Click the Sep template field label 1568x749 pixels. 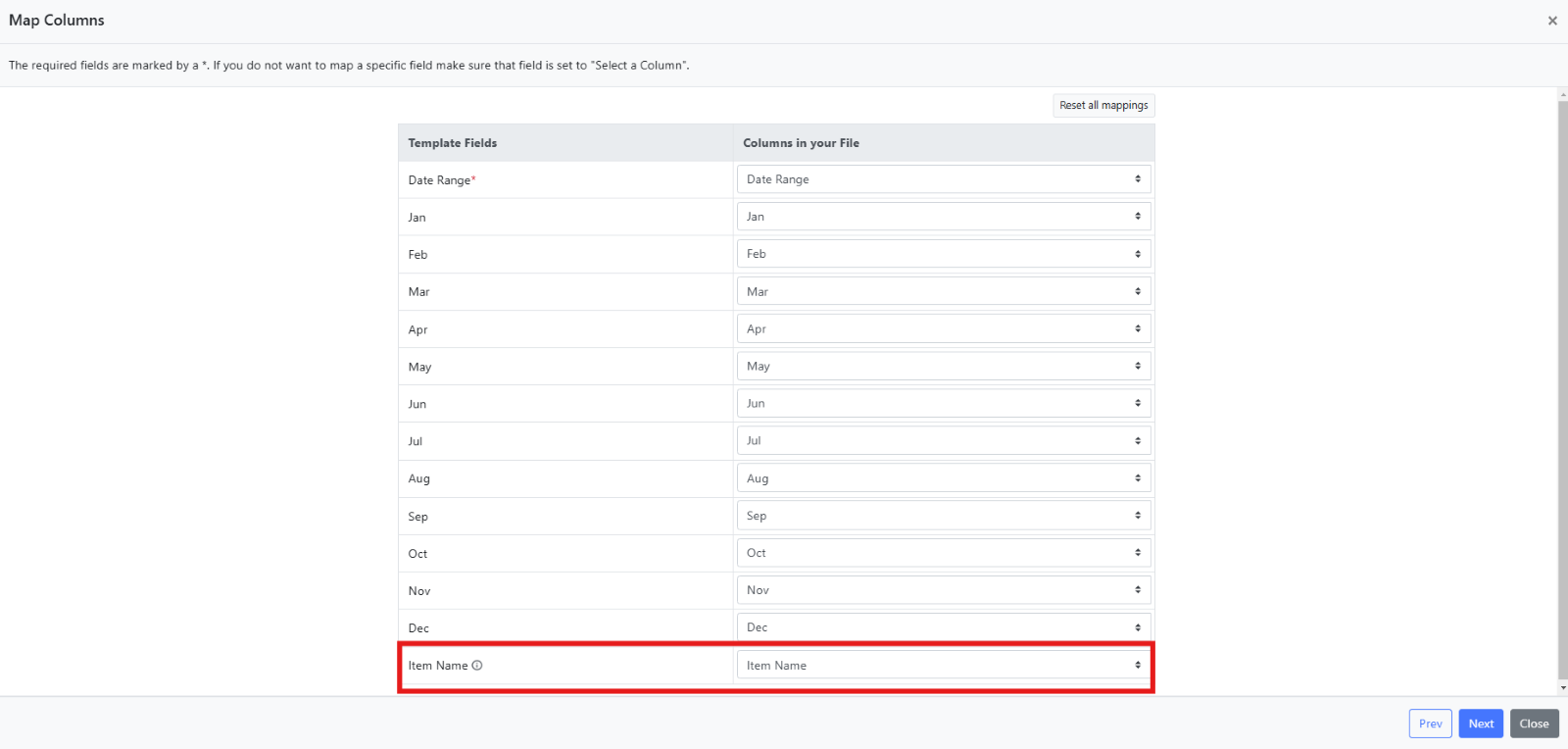coord(418,517)
